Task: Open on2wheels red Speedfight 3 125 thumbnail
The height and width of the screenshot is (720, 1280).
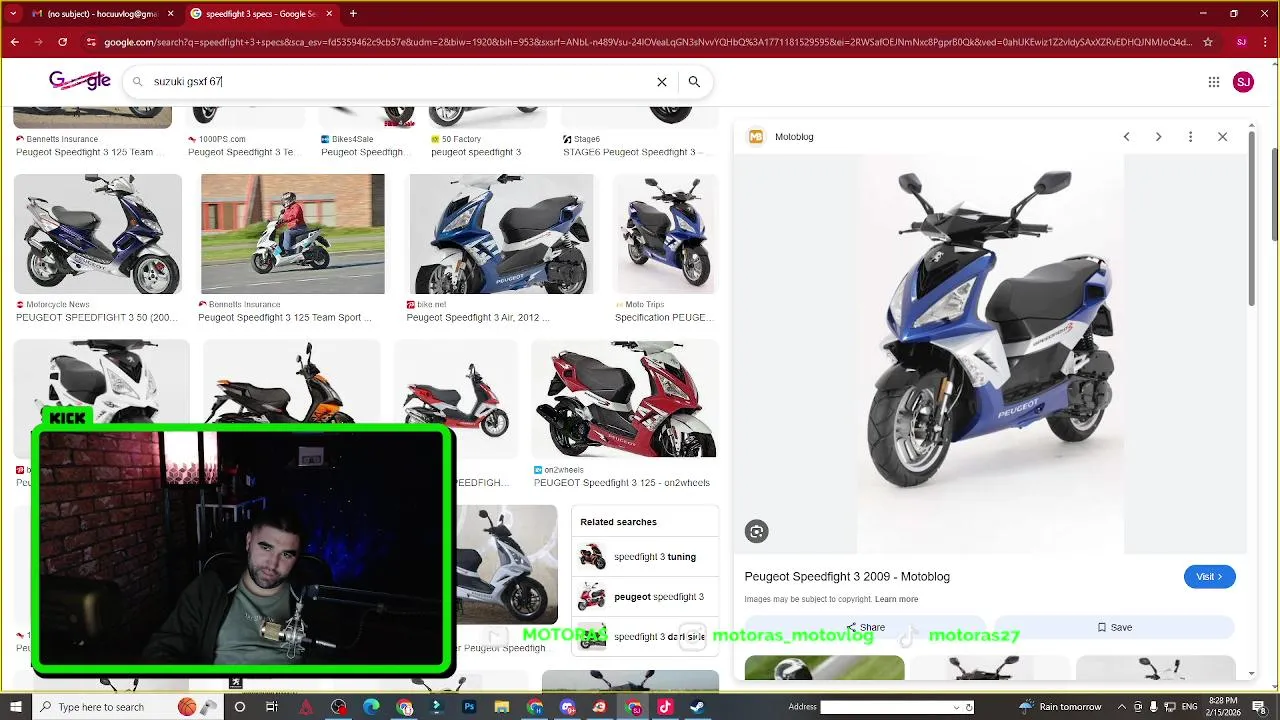Action: point(625,399)
